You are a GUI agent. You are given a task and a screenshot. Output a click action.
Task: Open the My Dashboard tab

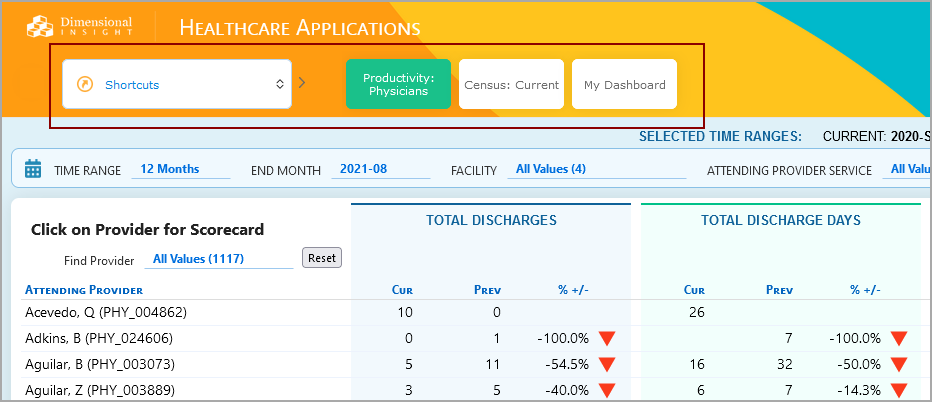pos(624,84)
